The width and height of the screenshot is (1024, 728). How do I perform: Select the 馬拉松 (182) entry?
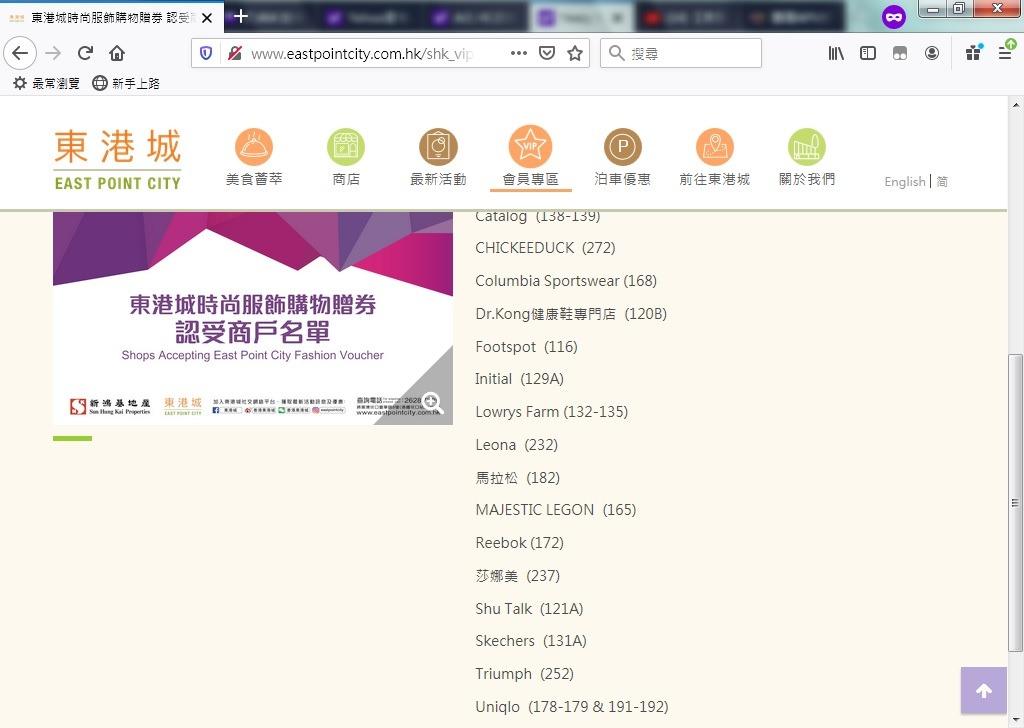pos(518,478)
